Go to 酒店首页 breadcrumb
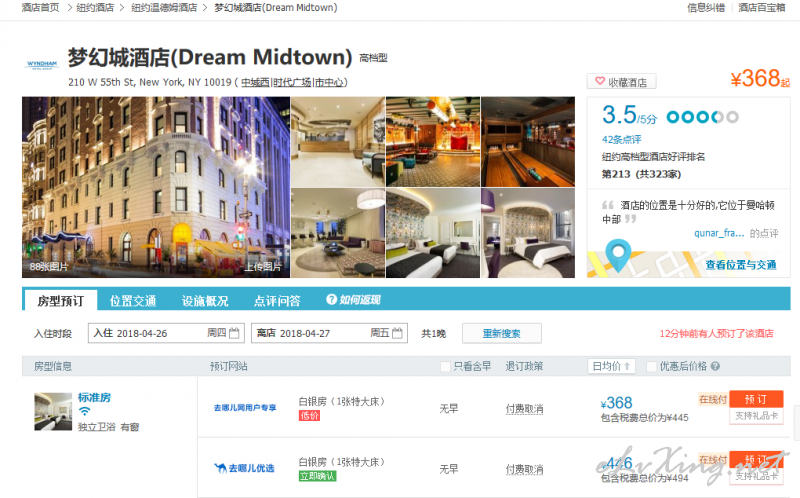The height and width of the screenshot is (498, 800). [x=40, y=8]
